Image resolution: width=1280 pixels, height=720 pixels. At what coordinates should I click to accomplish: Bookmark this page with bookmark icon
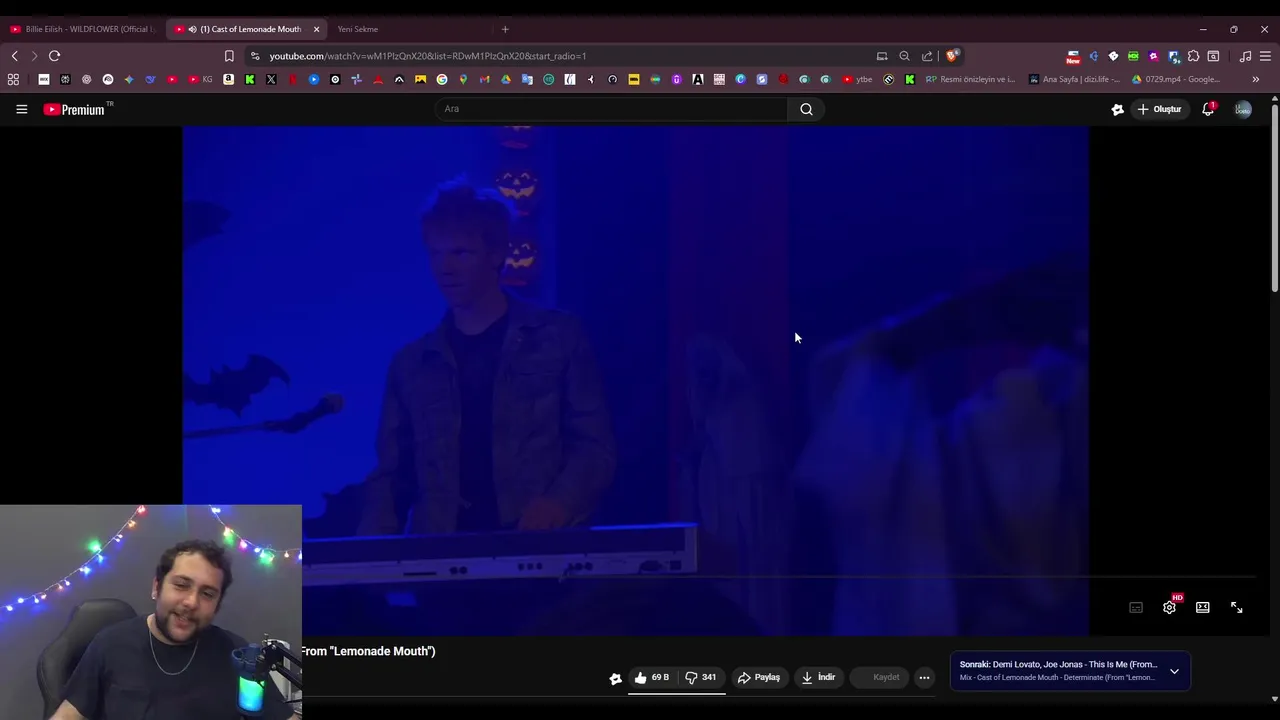229,56
